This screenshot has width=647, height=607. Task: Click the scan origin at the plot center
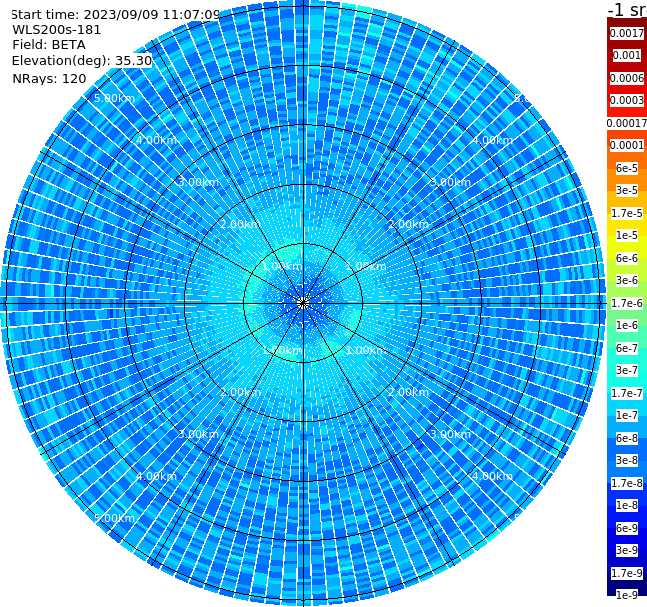click(x=303, y=303)
